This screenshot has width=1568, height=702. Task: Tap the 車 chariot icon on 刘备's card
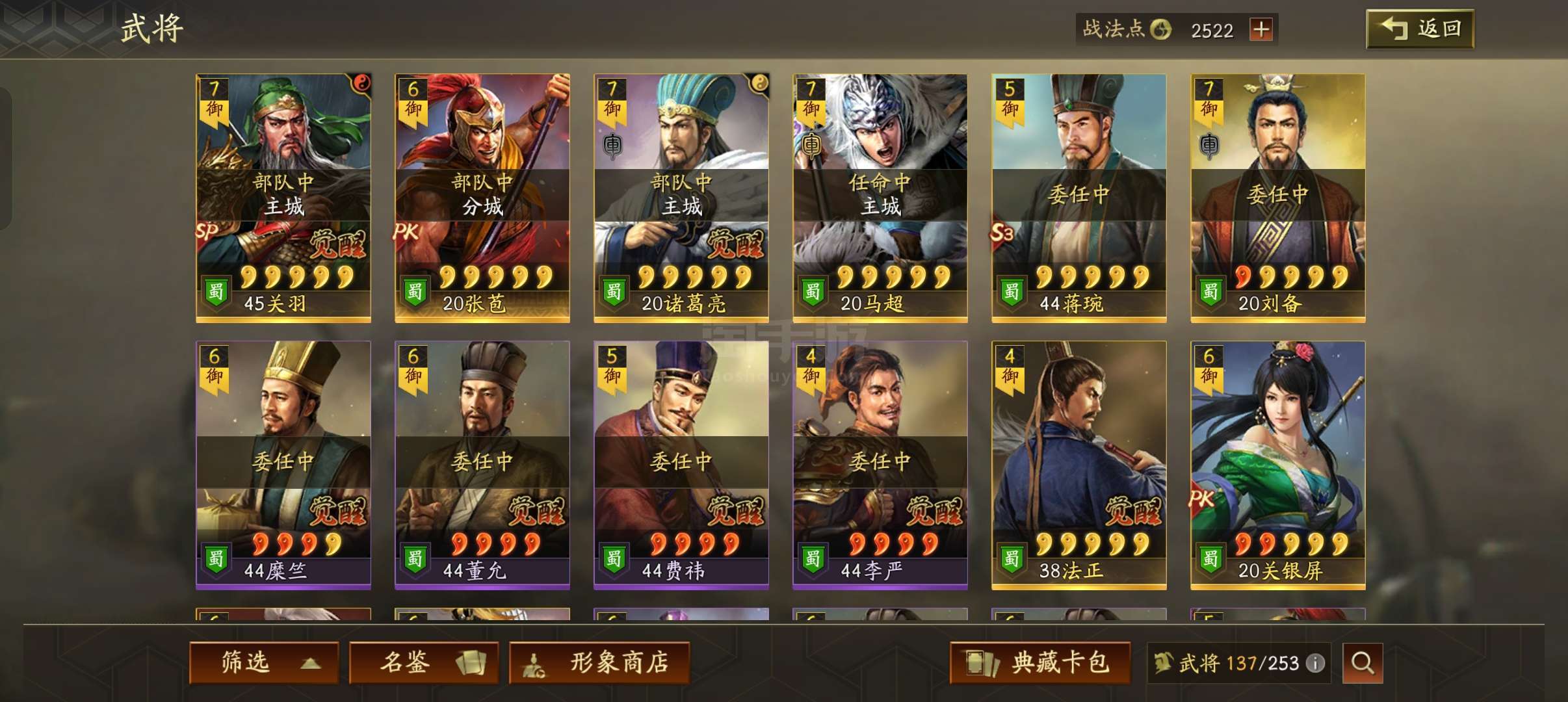tap(1209, 146)
